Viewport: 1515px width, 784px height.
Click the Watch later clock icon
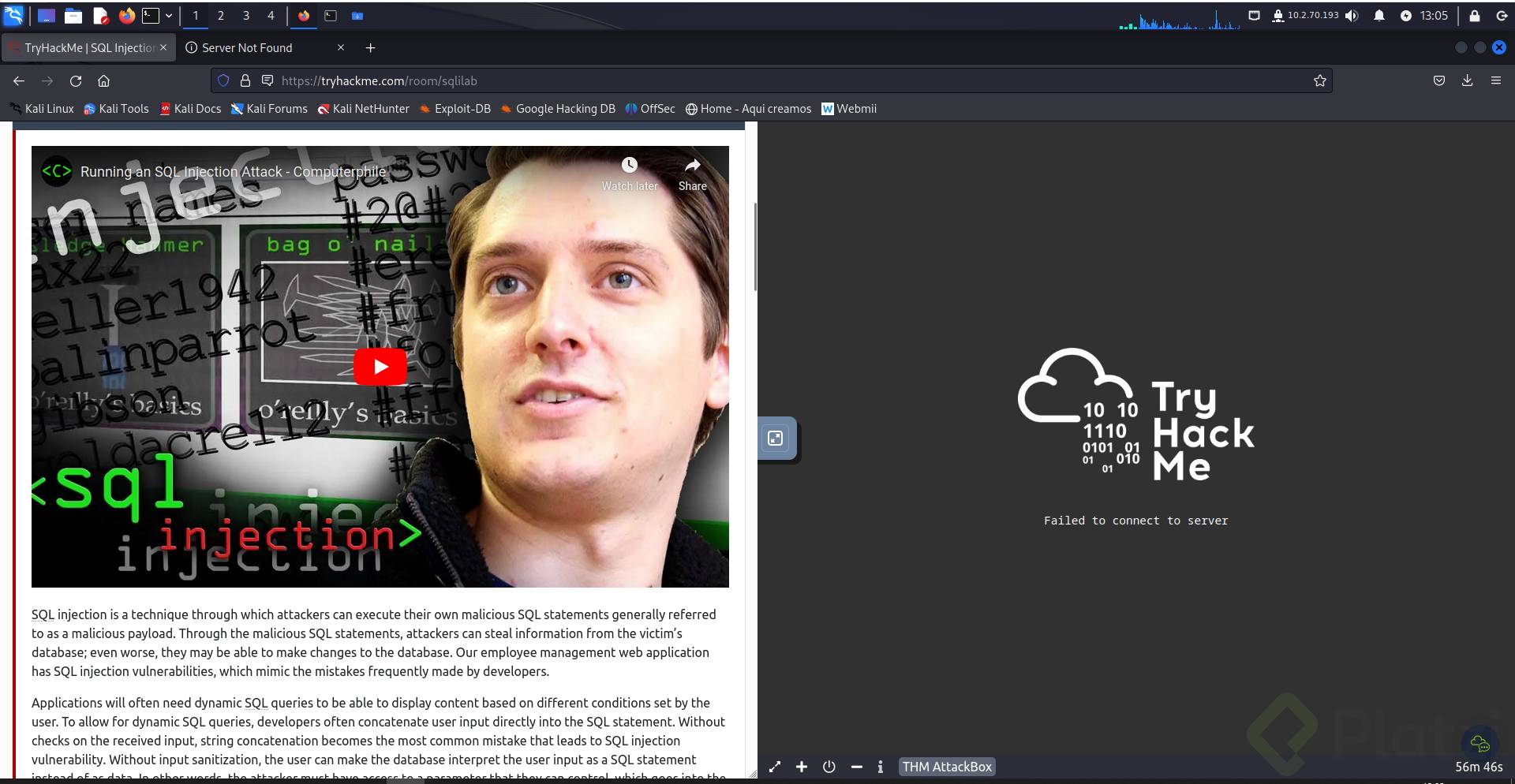pos(629,166)
